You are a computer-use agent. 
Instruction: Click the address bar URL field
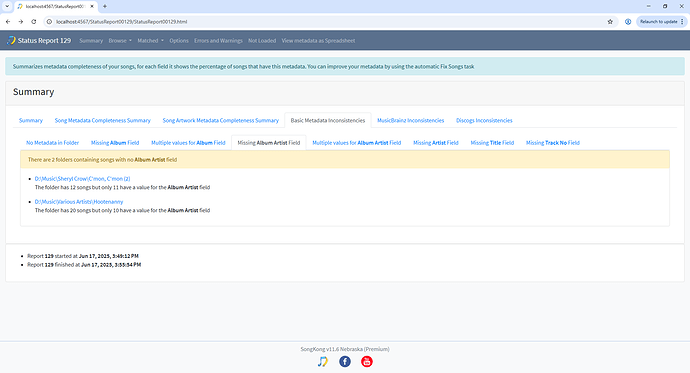tap(326, 22)
